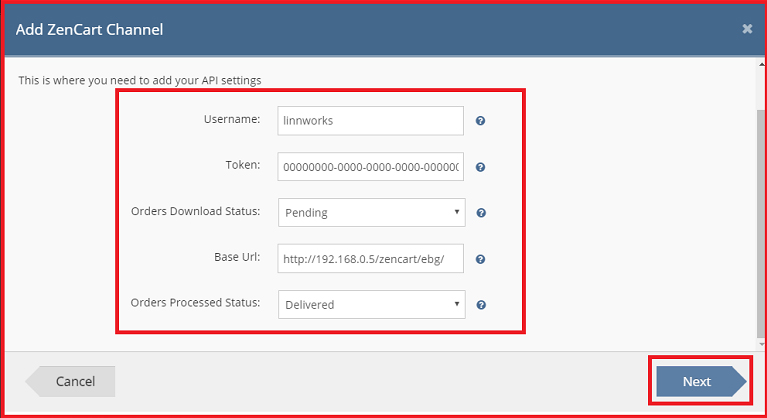Viewport: 767px width, 418px height.
Task: Open help icon beside Username field
Action: pyautogui.click(x=480, y=121)
